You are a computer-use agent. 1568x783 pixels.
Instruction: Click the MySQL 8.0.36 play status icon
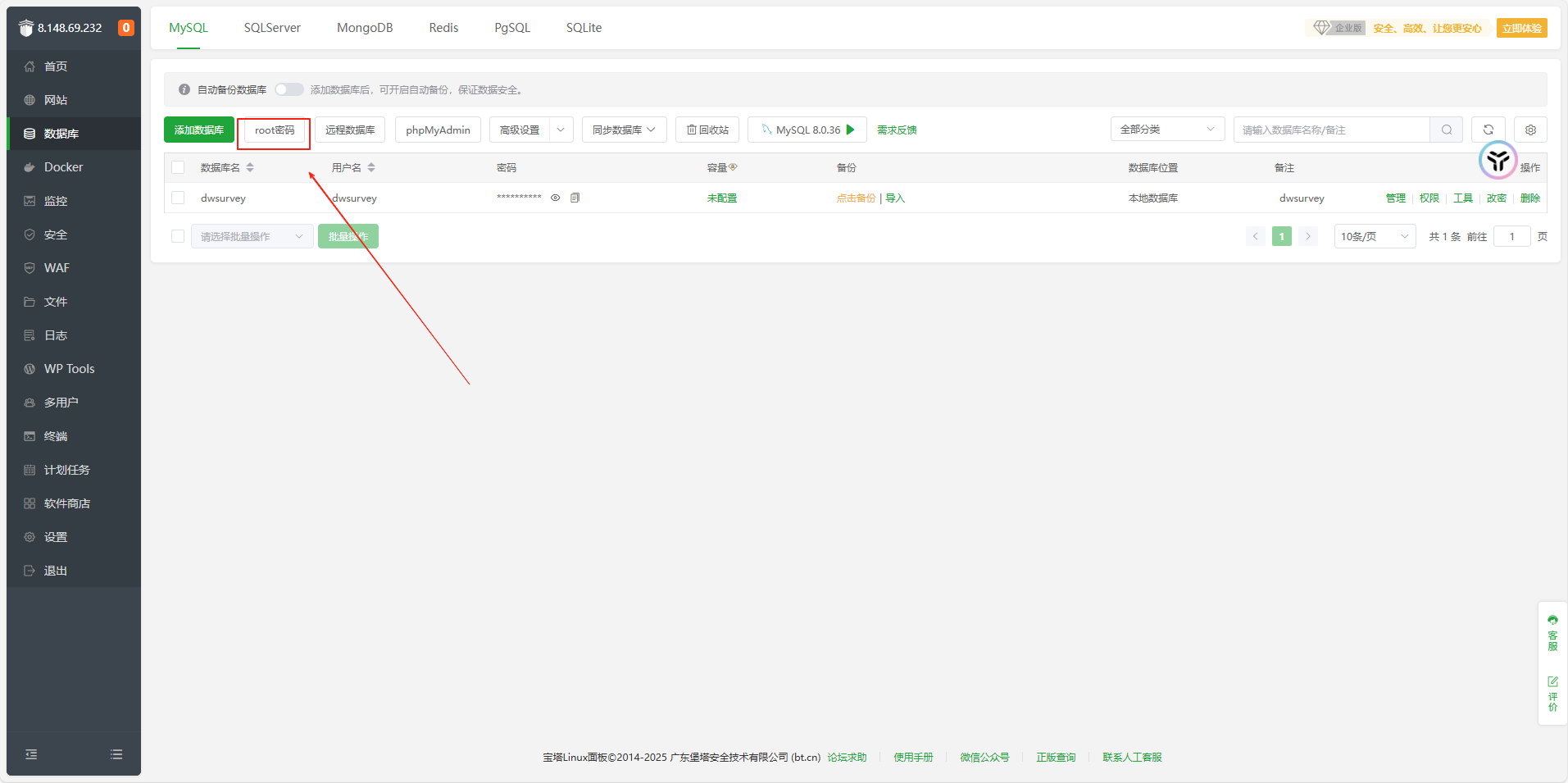click(x=851, y=130)
